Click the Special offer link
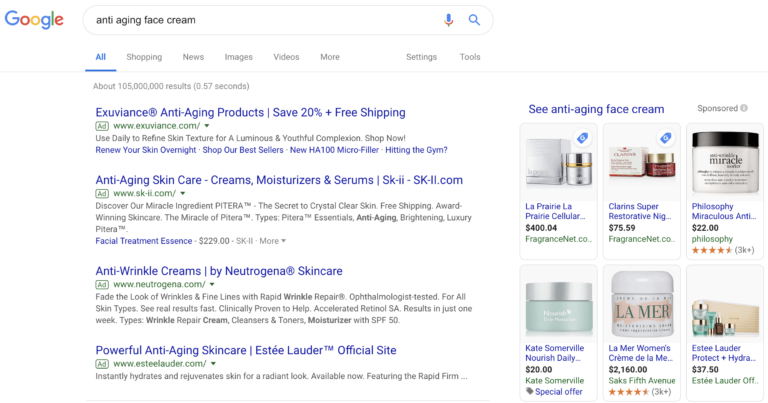 point(559,391)
